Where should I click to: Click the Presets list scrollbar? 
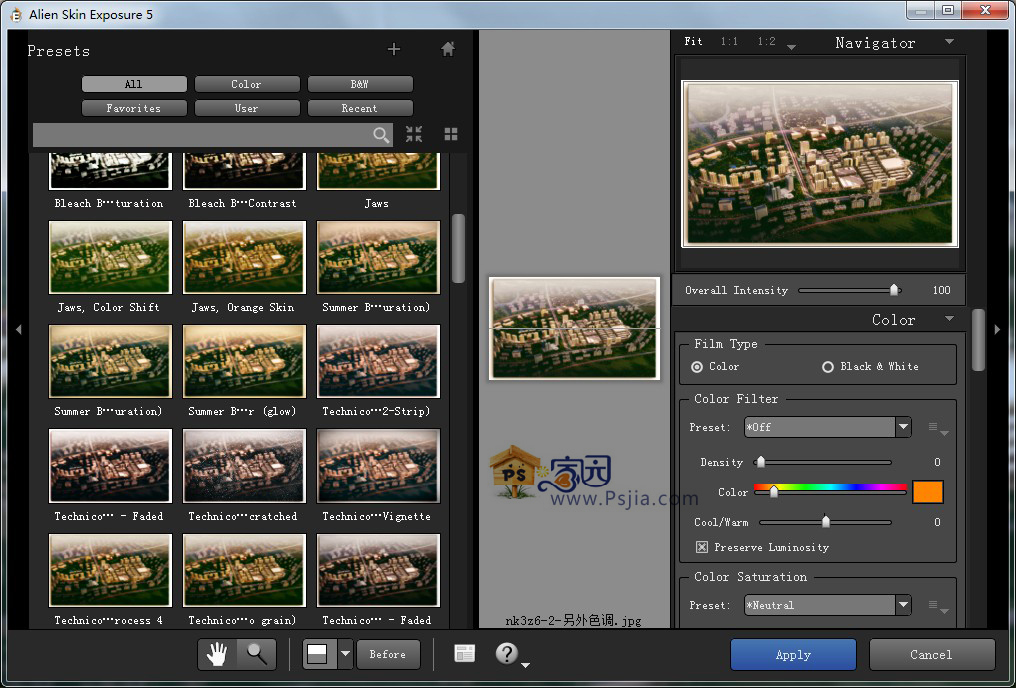tap(458, 249)
